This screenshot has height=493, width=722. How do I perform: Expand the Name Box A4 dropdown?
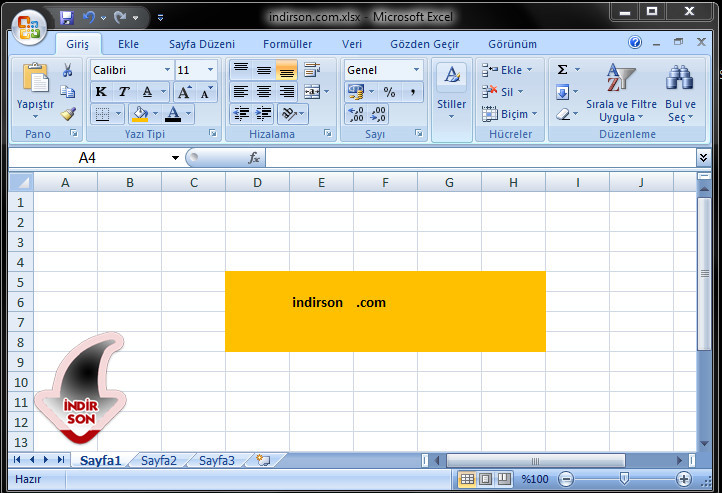pos(175,158)
